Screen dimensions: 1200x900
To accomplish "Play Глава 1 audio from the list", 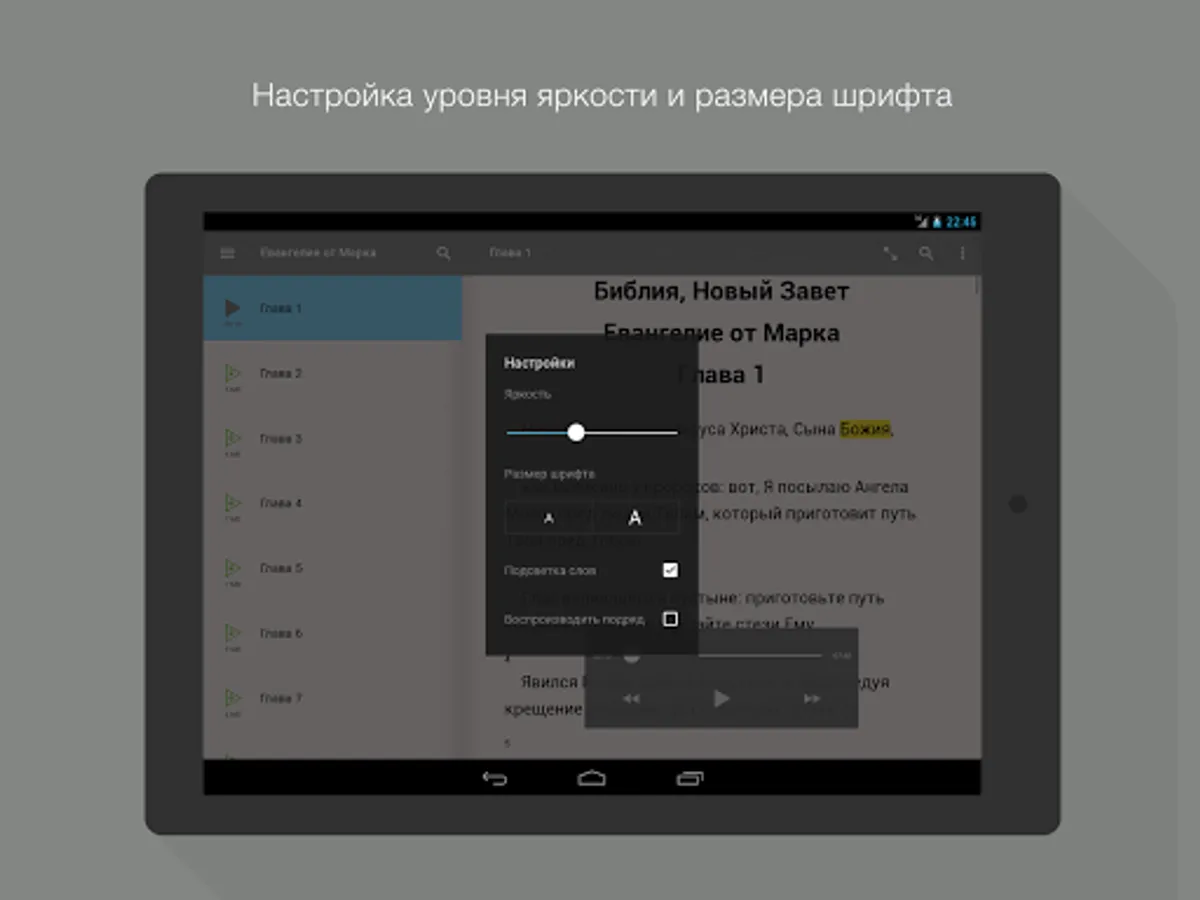I will tap(232, 309).
